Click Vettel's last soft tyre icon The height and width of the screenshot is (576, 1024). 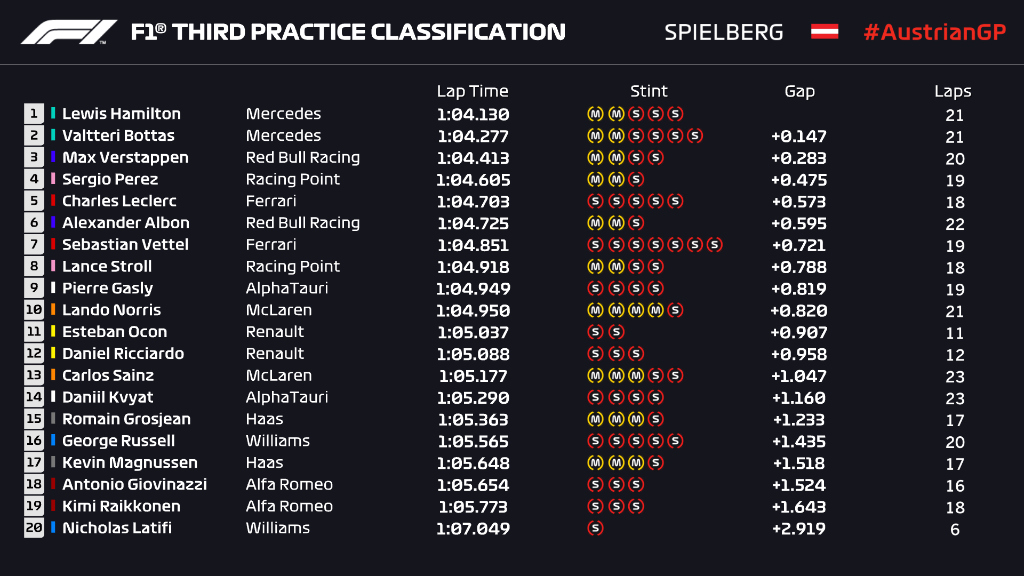(714, 245)
